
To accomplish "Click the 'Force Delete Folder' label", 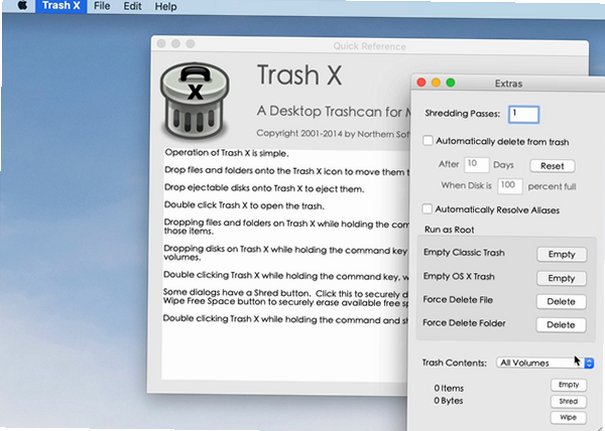I will pyautogui.click(x=464, y=323).
